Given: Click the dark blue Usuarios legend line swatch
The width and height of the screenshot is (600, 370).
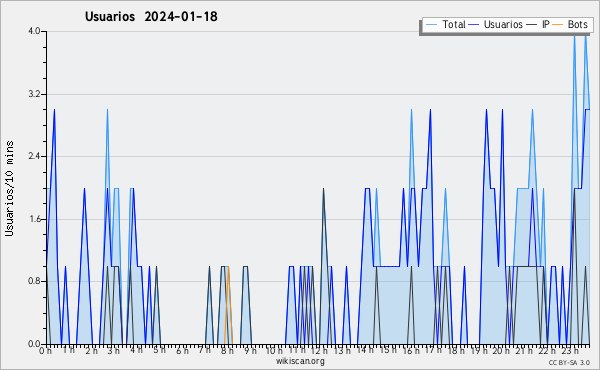Looking at the screenshot, I should coord(474,25).
